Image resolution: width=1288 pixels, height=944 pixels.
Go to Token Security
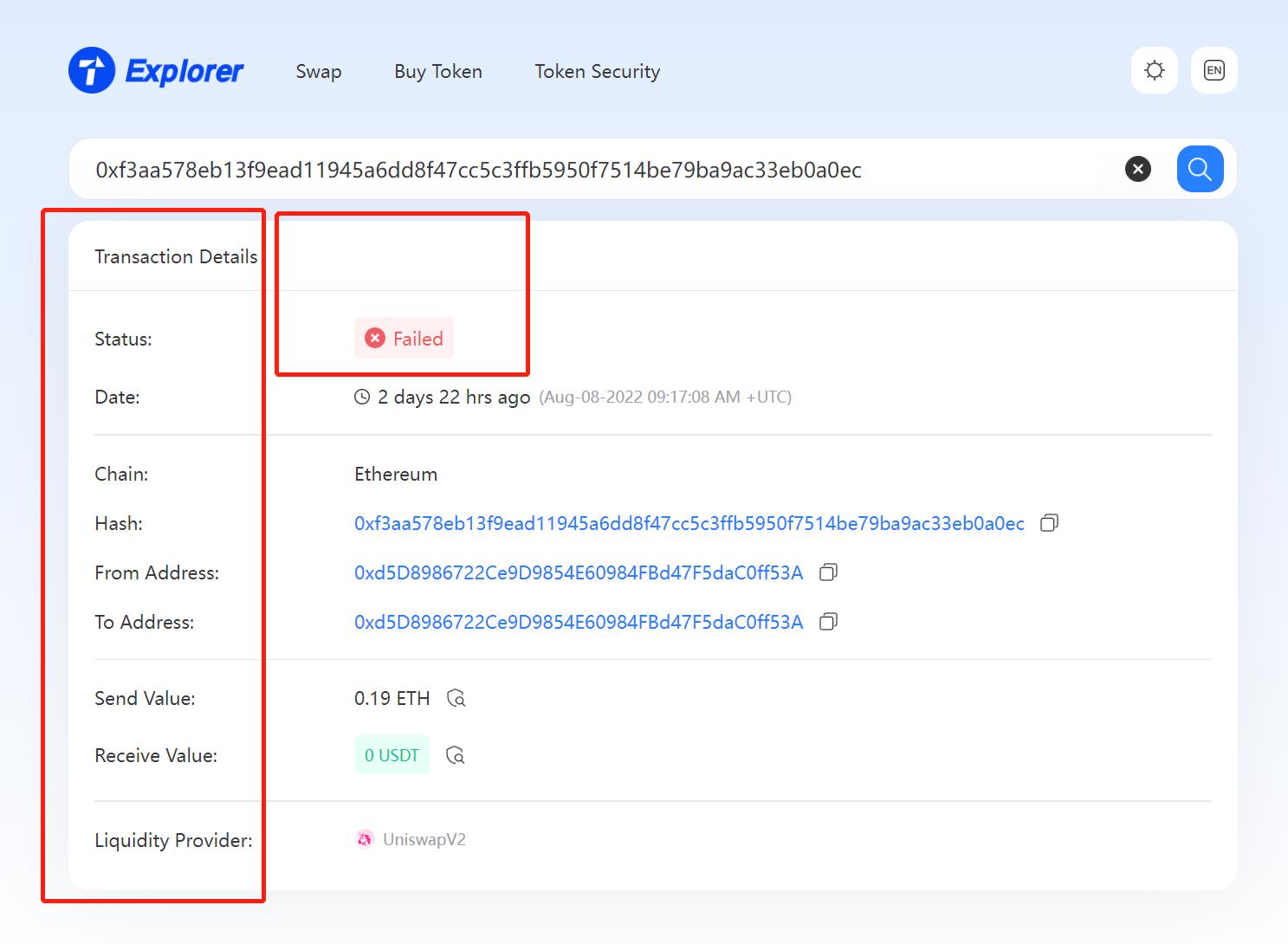(598, 71)
